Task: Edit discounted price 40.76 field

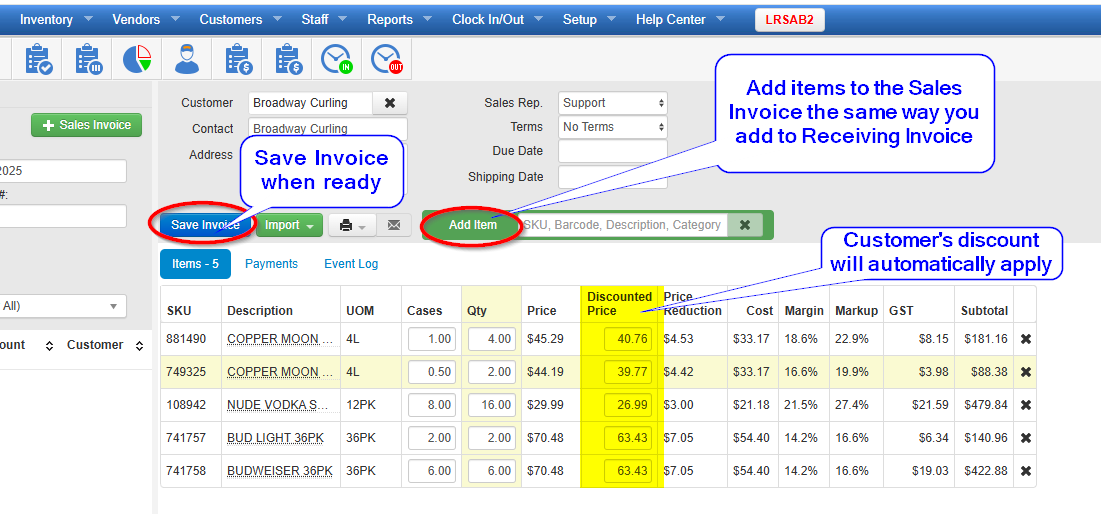Action: click(x=628, y=339)
